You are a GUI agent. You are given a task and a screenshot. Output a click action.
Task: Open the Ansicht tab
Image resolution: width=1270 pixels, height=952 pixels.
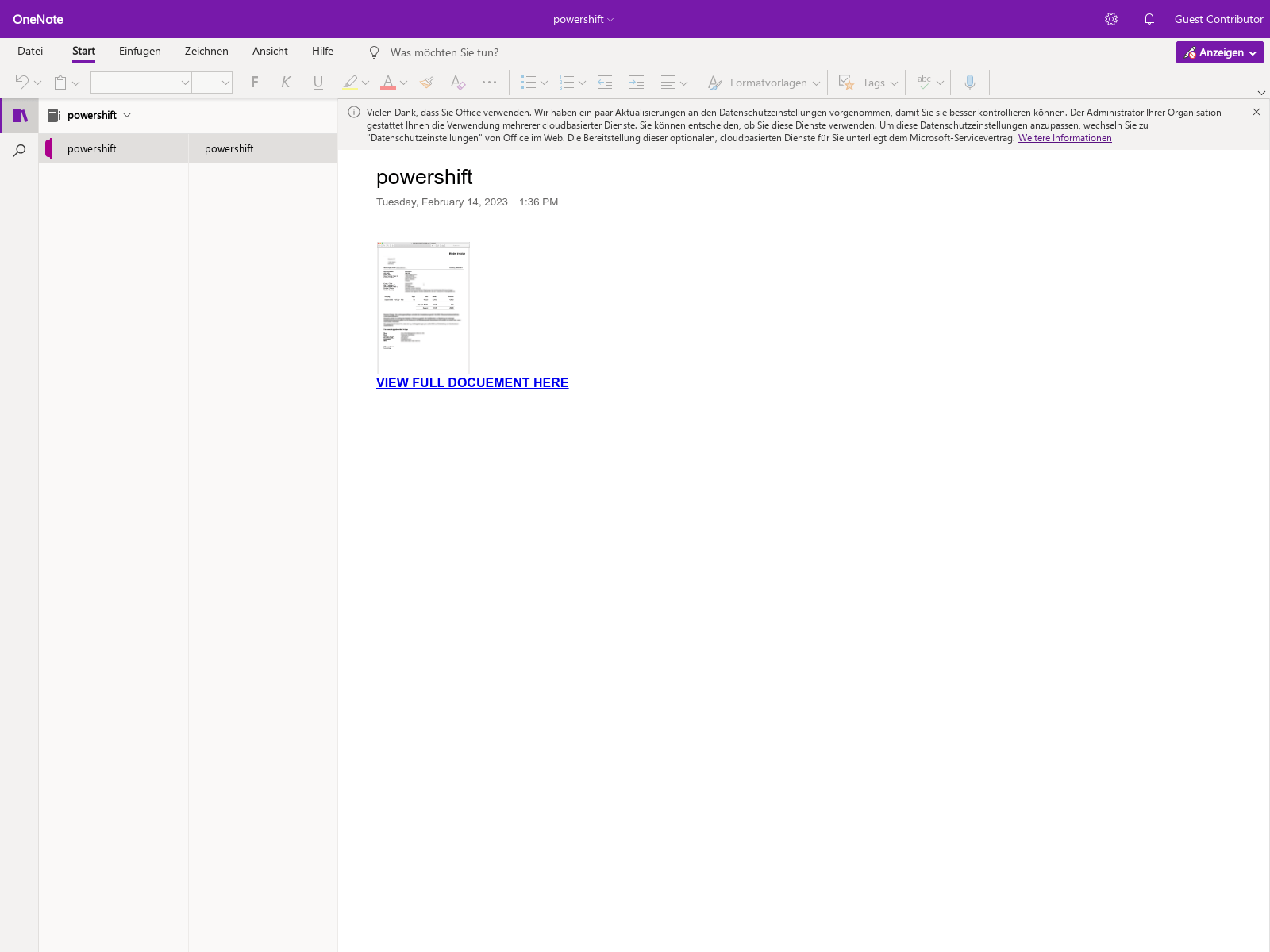point(270,51)
